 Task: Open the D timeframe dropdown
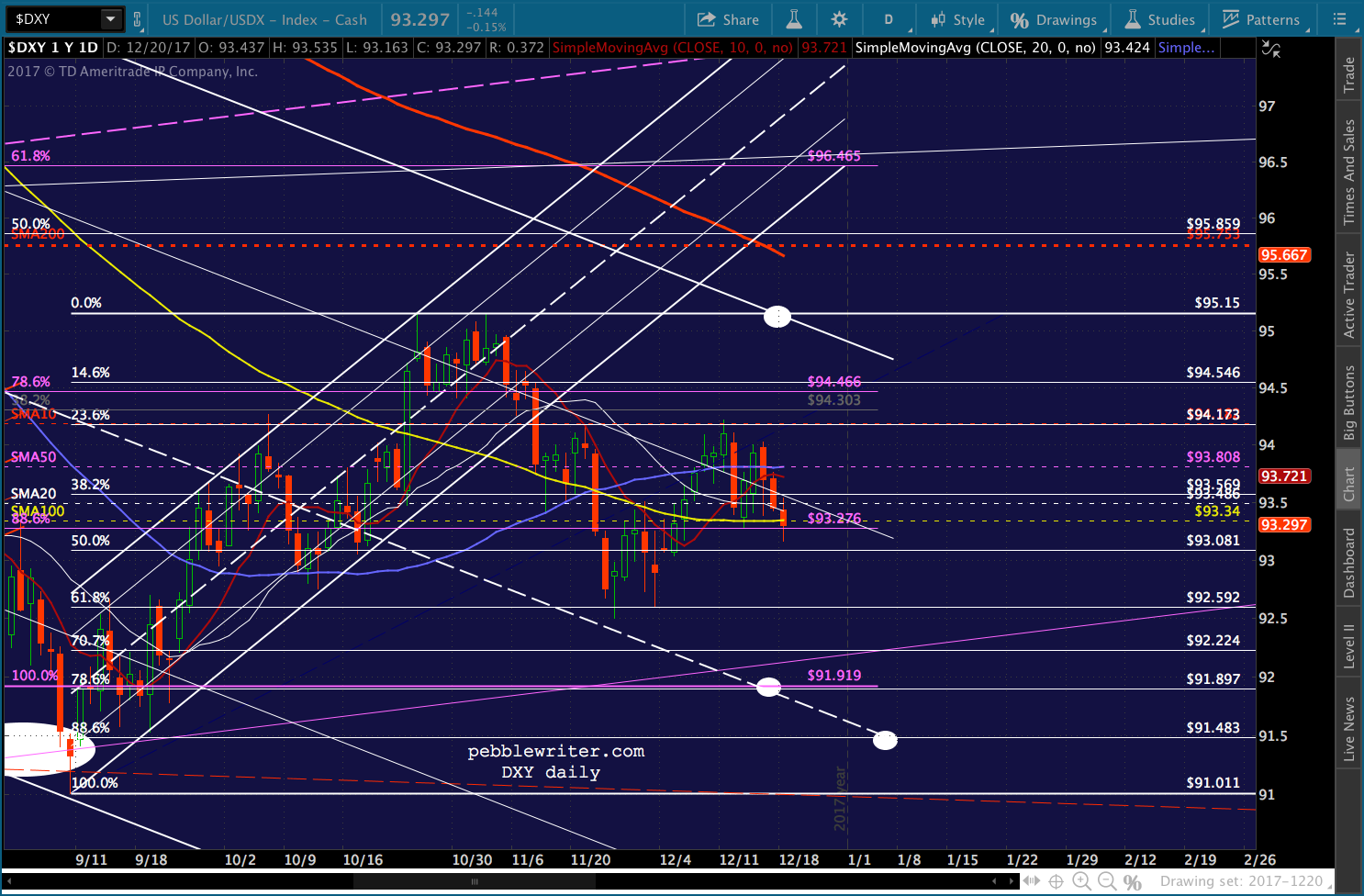[x=889, y=19]
